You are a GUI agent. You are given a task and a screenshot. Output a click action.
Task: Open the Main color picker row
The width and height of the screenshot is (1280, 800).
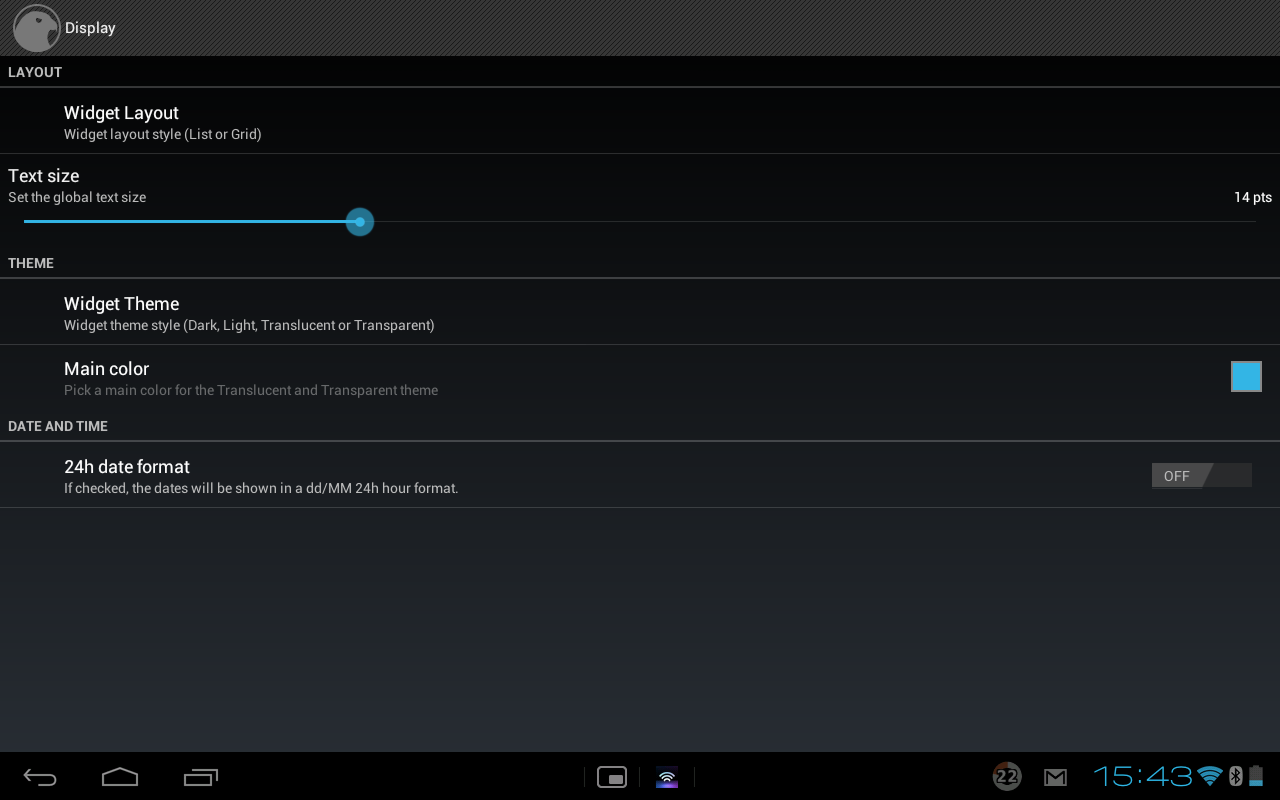point(640,377)
